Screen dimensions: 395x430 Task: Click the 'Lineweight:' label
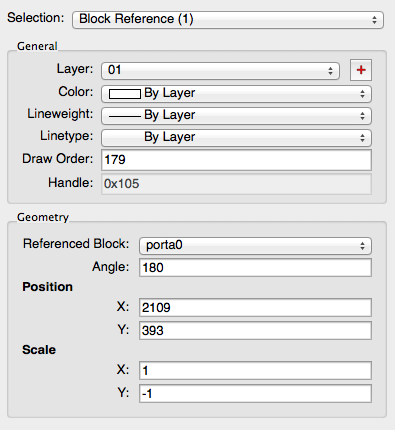click(x=60, y=114)
